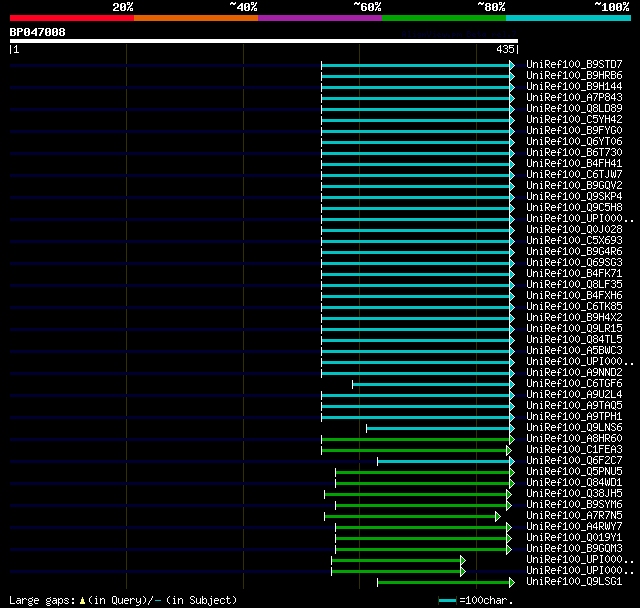Click the arrowhead on the B9GQM3 alignment
Screen dimensions: 640x608
point(509,550)
